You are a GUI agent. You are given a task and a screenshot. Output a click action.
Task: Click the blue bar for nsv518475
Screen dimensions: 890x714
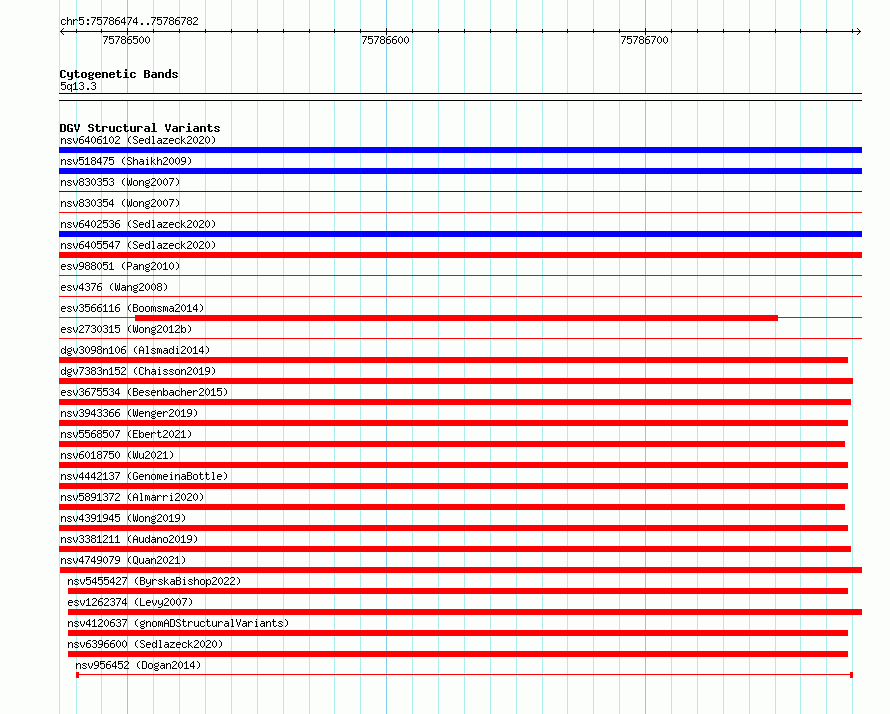pyautogui.click(x=460, y=171)
